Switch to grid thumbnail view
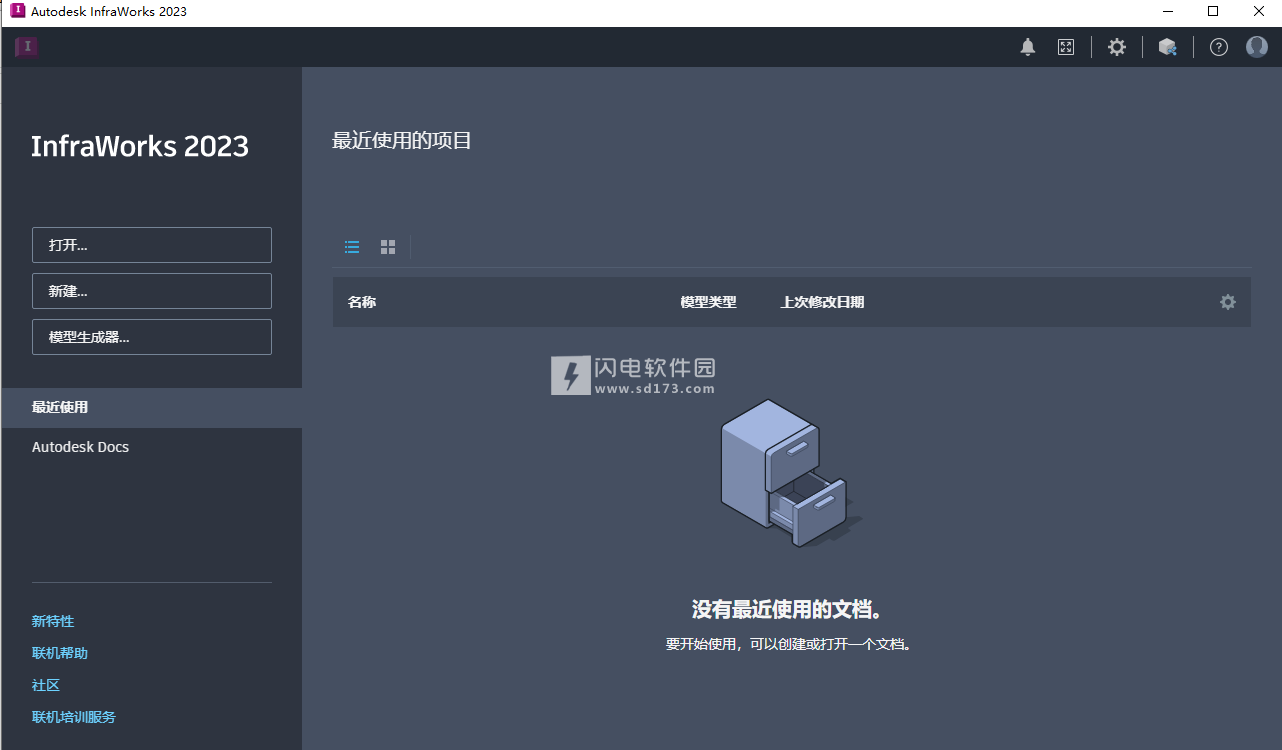 point(388,247)
